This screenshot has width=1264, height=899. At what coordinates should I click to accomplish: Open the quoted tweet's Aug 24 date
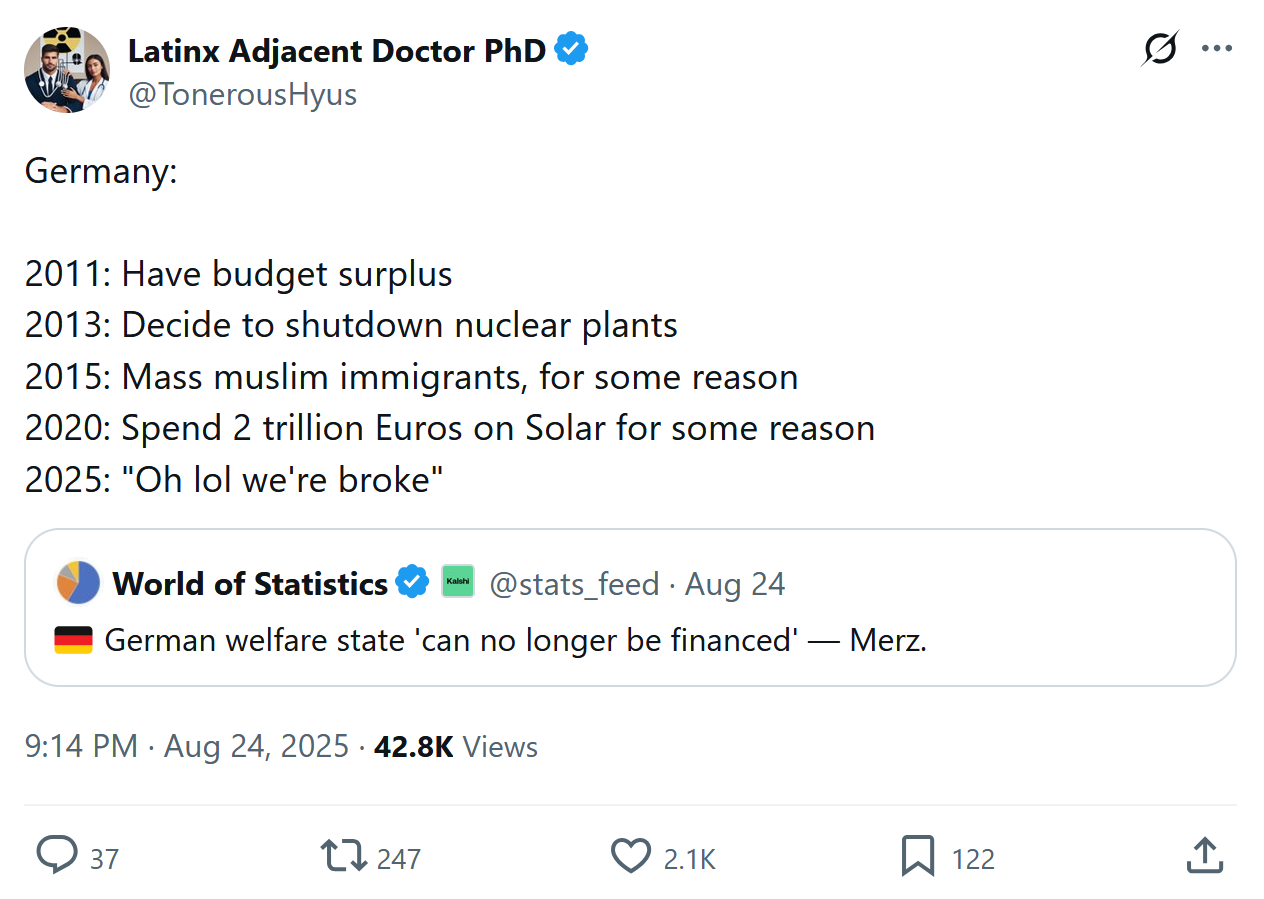click(735, 583)
